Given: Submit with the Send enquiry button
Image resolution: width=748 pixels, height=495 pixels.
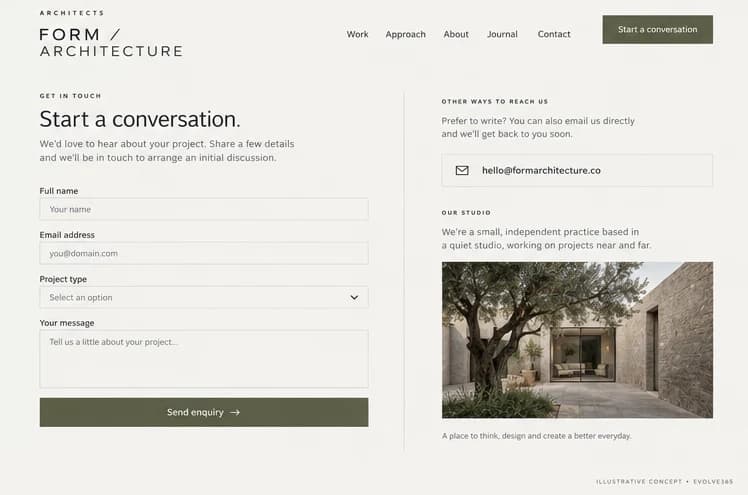Looking at the screenshot, I should click(204, 412).
